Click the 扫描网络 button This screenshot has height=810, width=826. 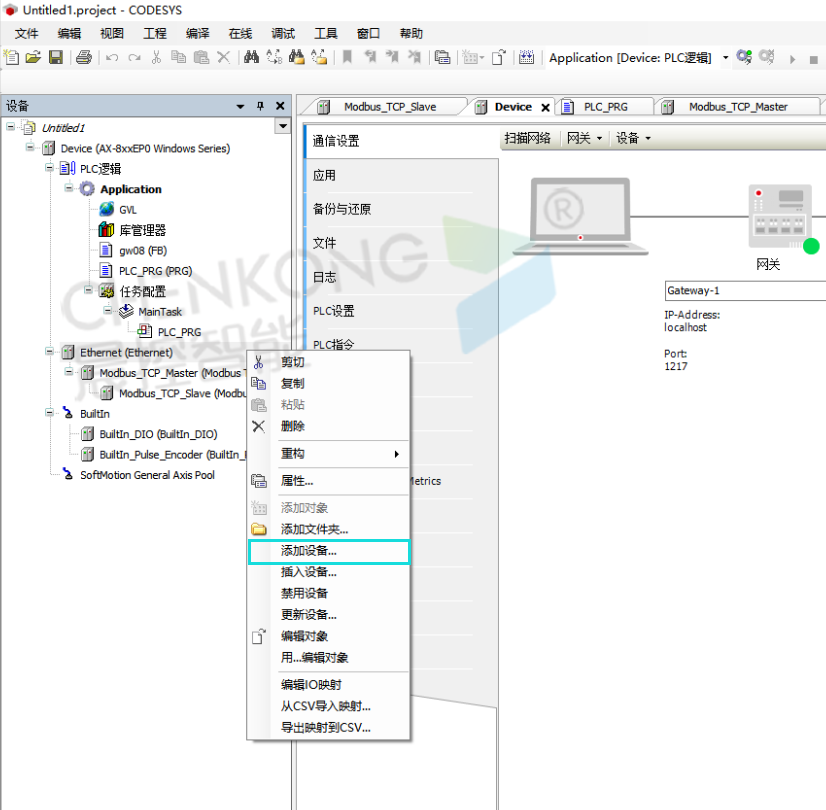coord(528,138)
